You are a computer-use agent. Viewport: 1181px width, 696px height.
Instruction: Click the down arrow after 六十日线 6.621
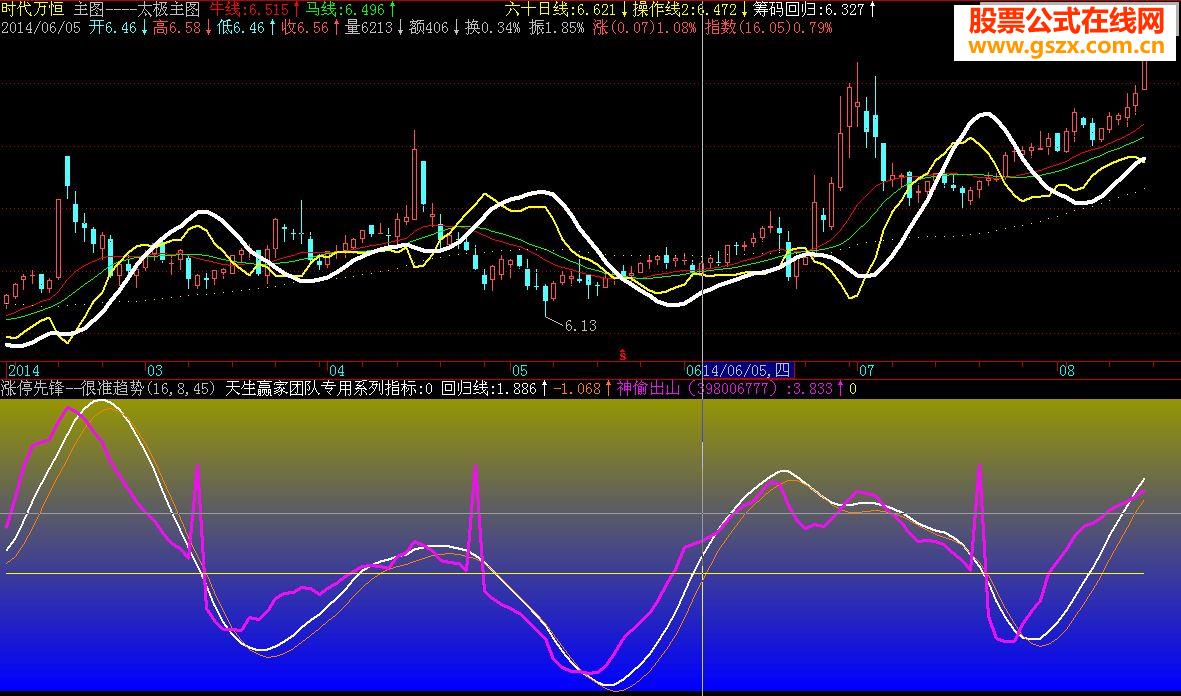point(624,9)
